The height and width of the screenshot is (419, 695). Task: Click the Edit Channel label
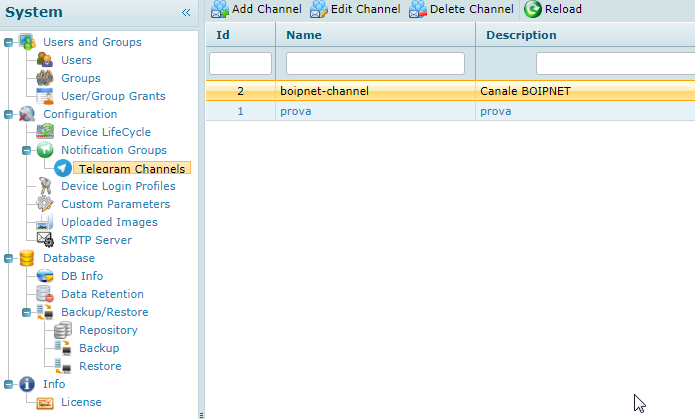pos(366,9)
